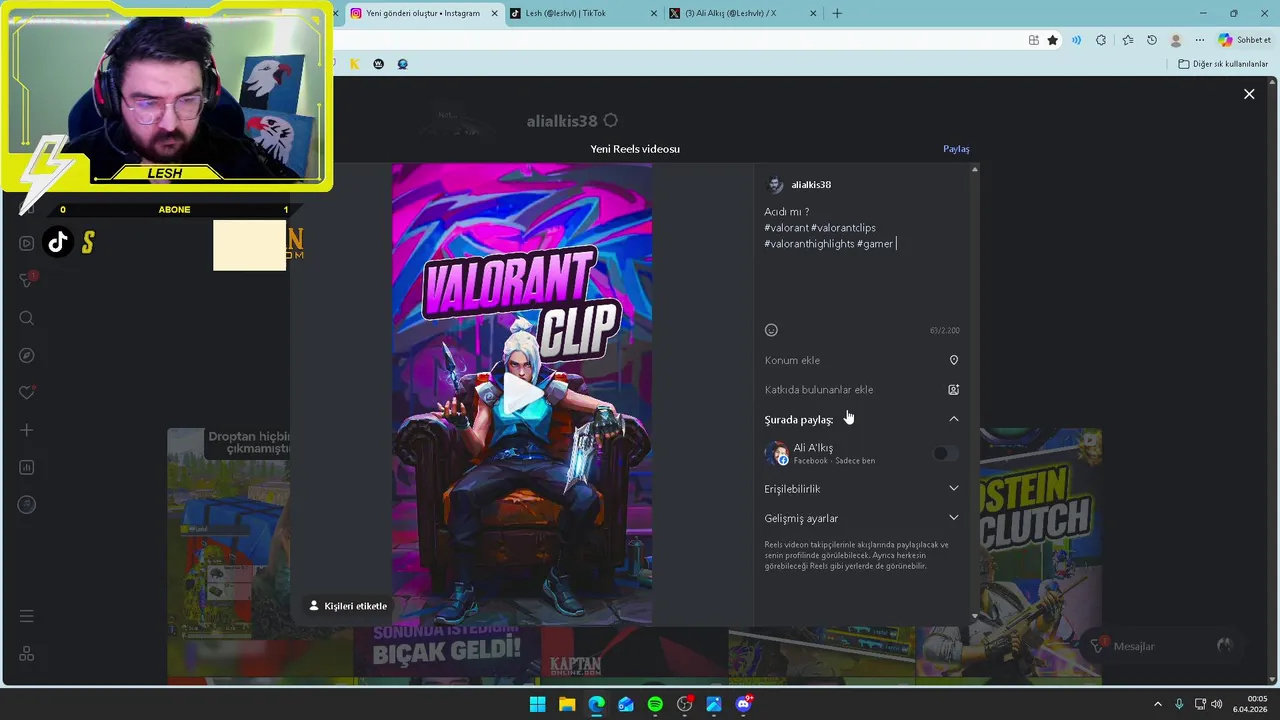Click the volume icon in system tray

[1217, 704]
